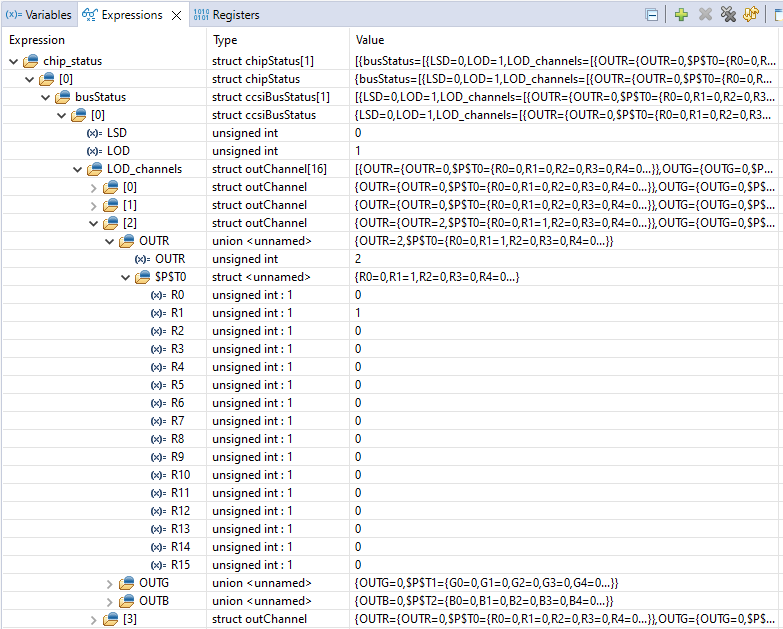Expand LOD_channels element [3]

(x=94, y=619)
